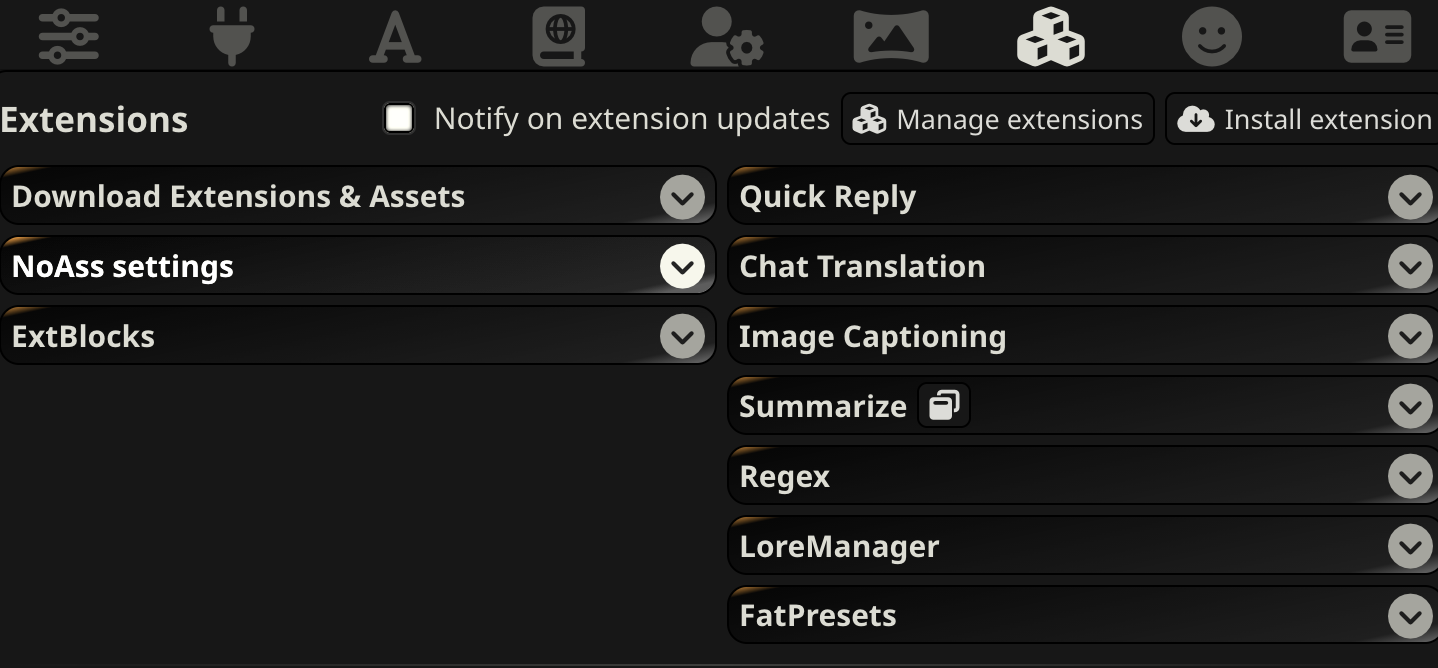1438x668 pixels.
Task: Open the character management ID card icon
Action: 1376,37
